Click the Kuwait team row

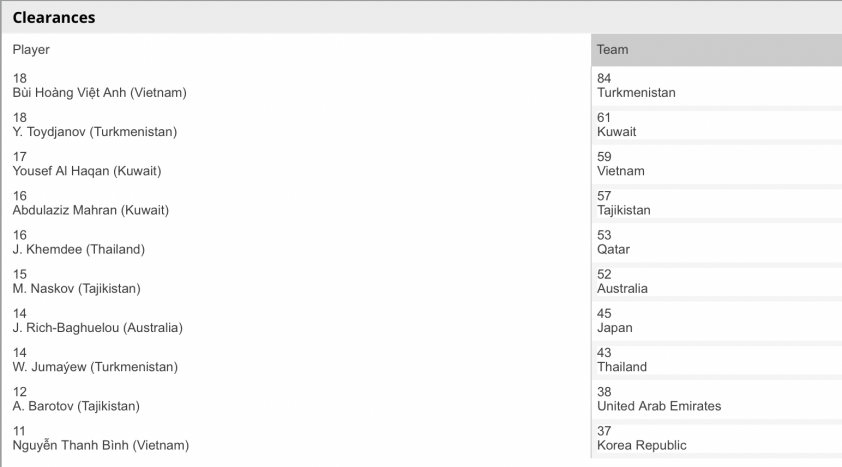(x=716, y=125)
